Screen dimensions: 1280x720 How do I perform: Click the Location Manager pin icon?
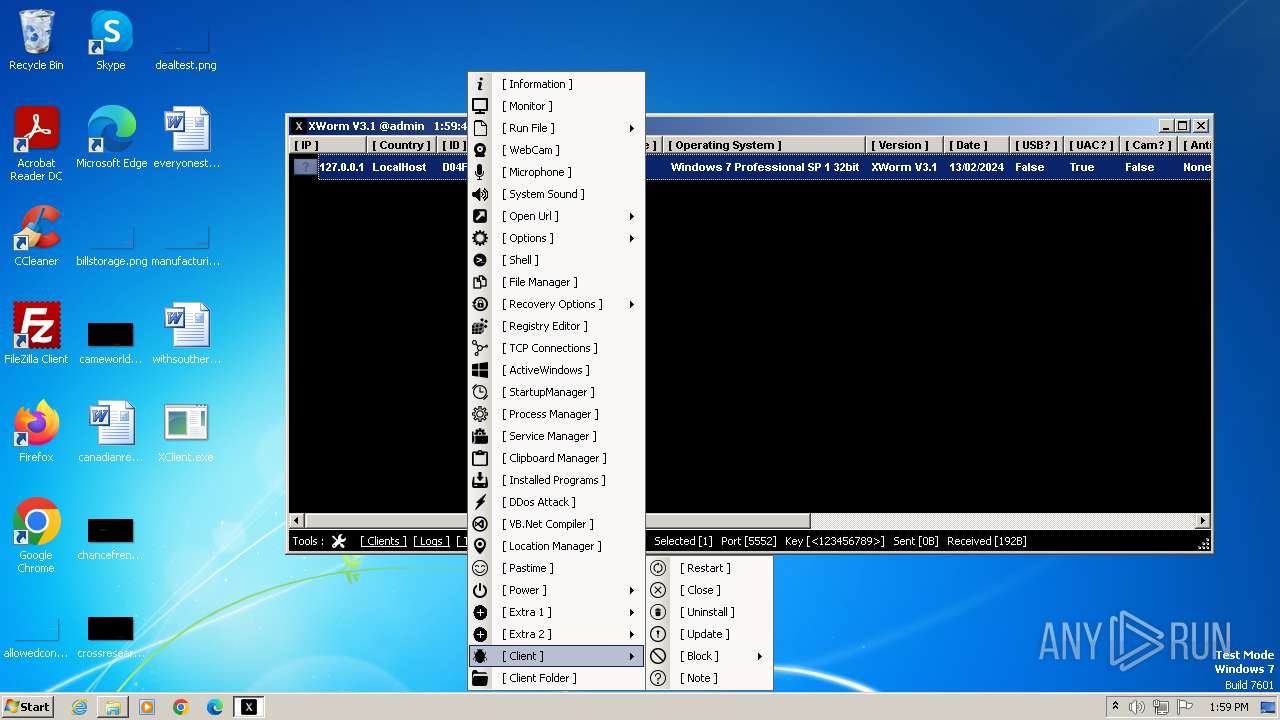tap(480, 546)
